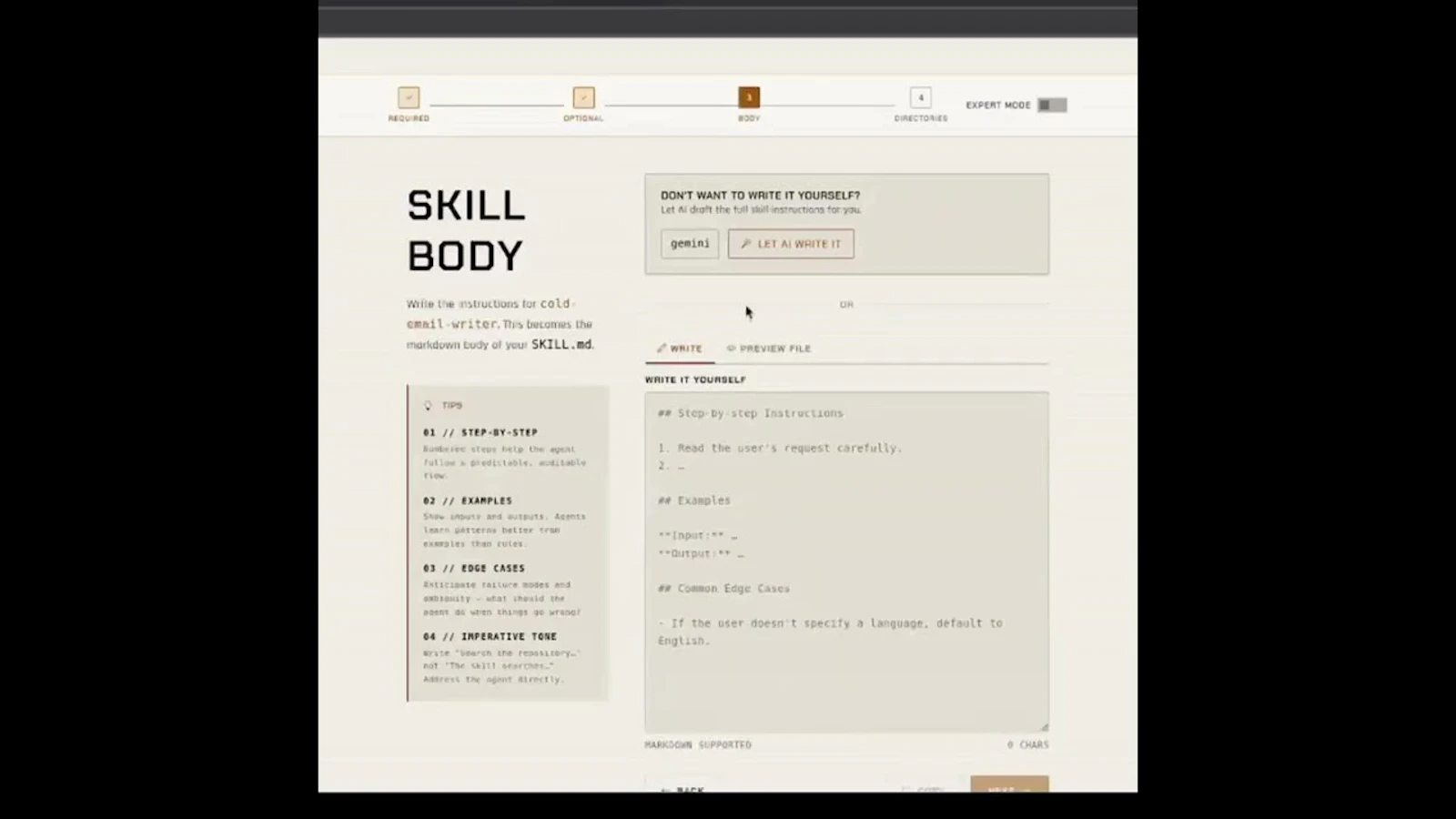Screen dimensions: 1456x819
Task: Switch to the Write tab
Action: pos(680,349)
